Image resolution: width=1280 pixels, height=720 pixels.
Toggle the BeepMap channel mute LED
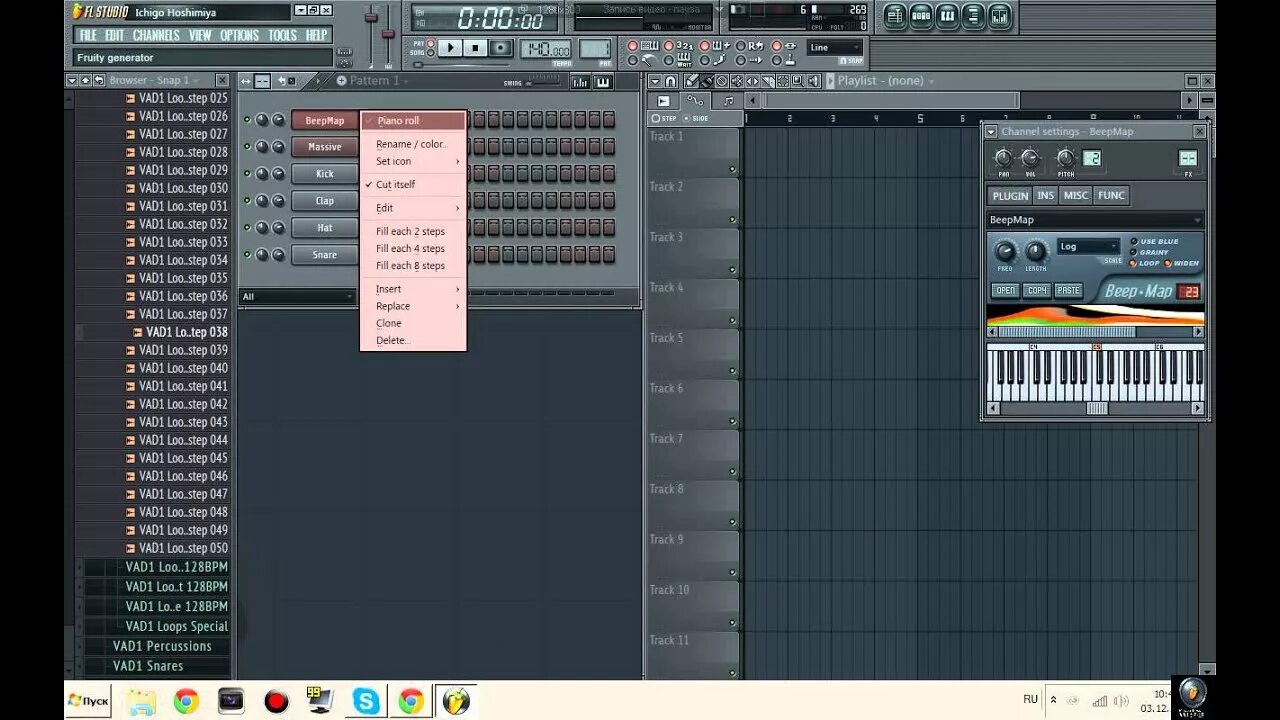tap(247, 120)
